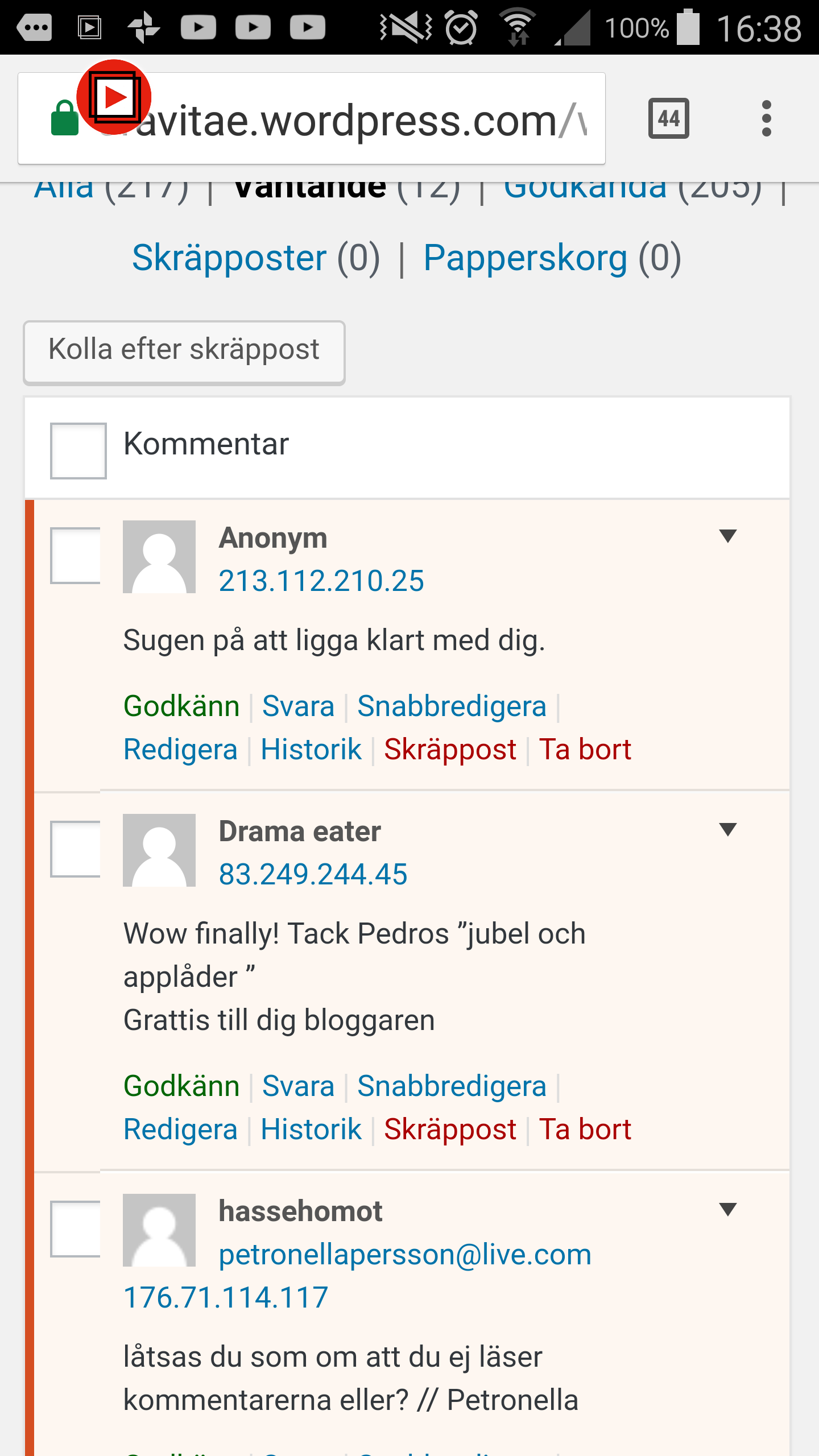Tap the red floating video overlay icon
This screenshot has width=819, height=1456.
click(114, 97)
